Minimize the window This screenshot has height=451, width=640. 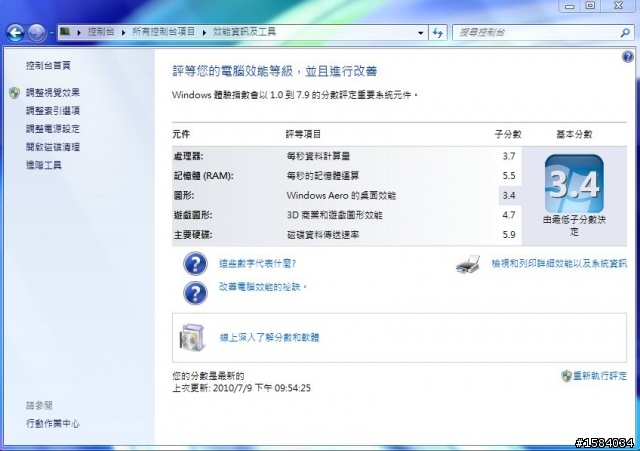tap(570, 6)
